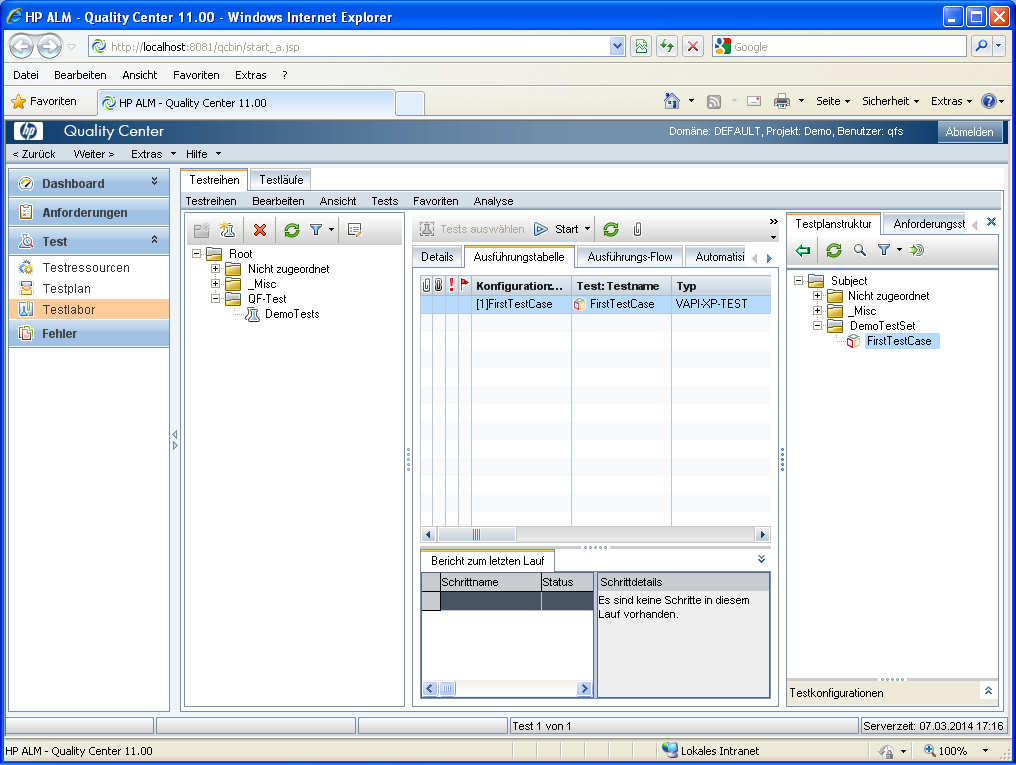This screenshot has width=1016, height=765.
Task: Select Testlabor in the sidebar
Action: 89,310
